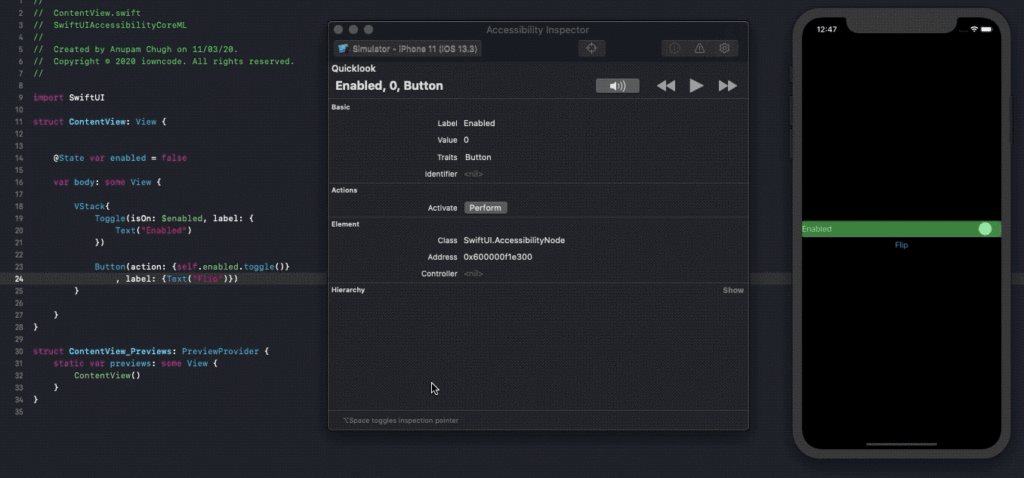
Task: Click the Basic section header
Action: tap(341, 107)
